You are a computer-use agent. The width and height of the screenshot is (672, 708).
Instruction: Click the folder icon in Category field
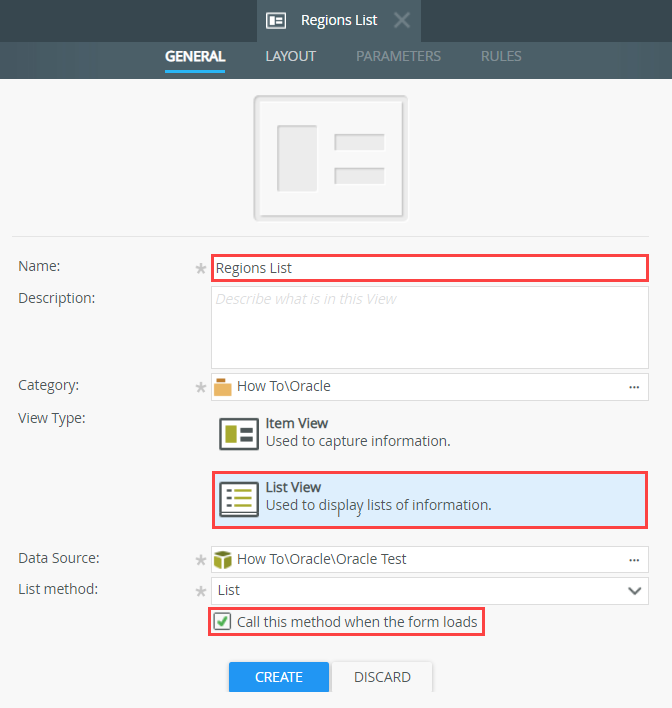222,387
